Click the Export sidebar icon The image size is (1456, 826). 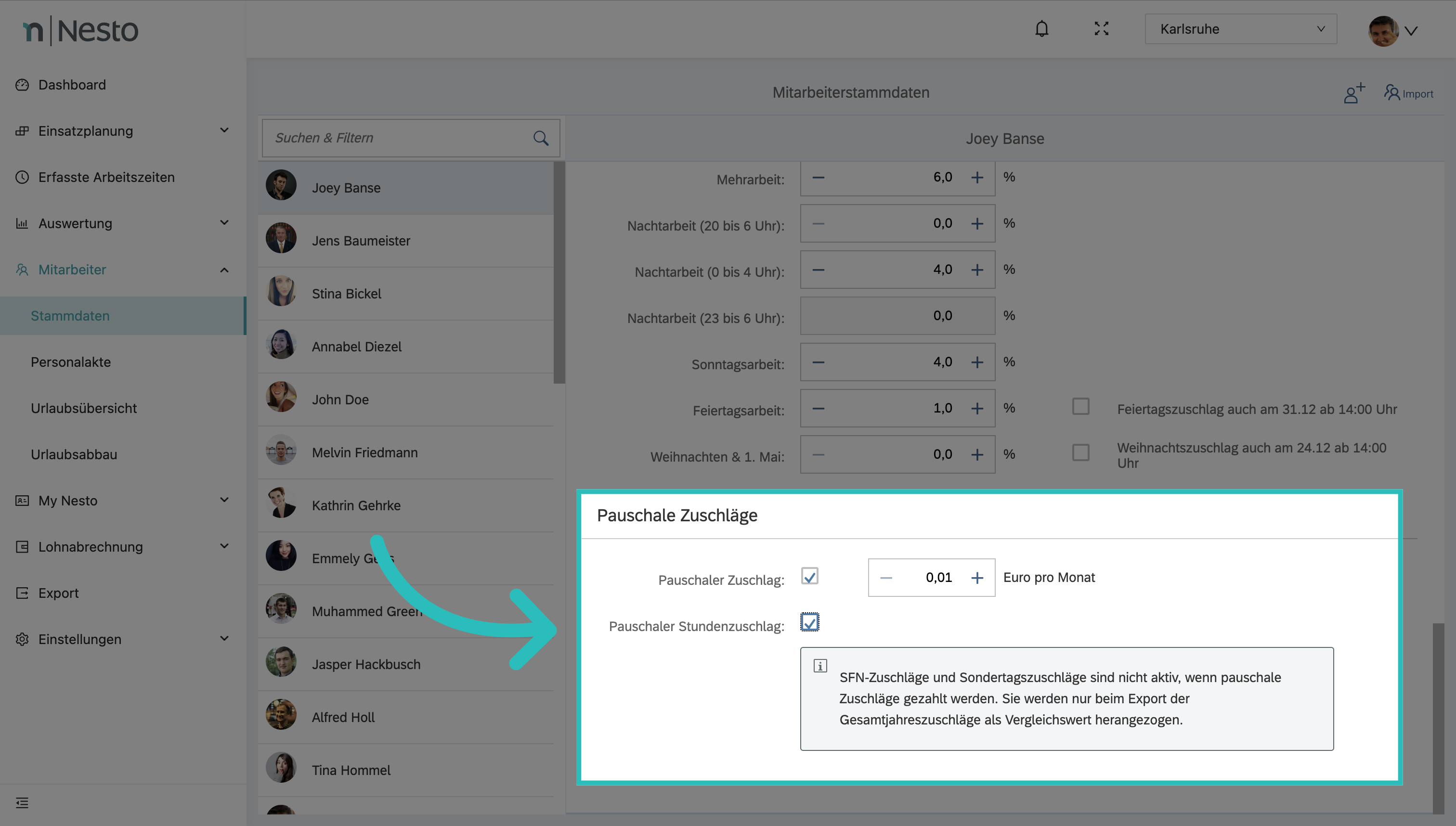(22, 593)
